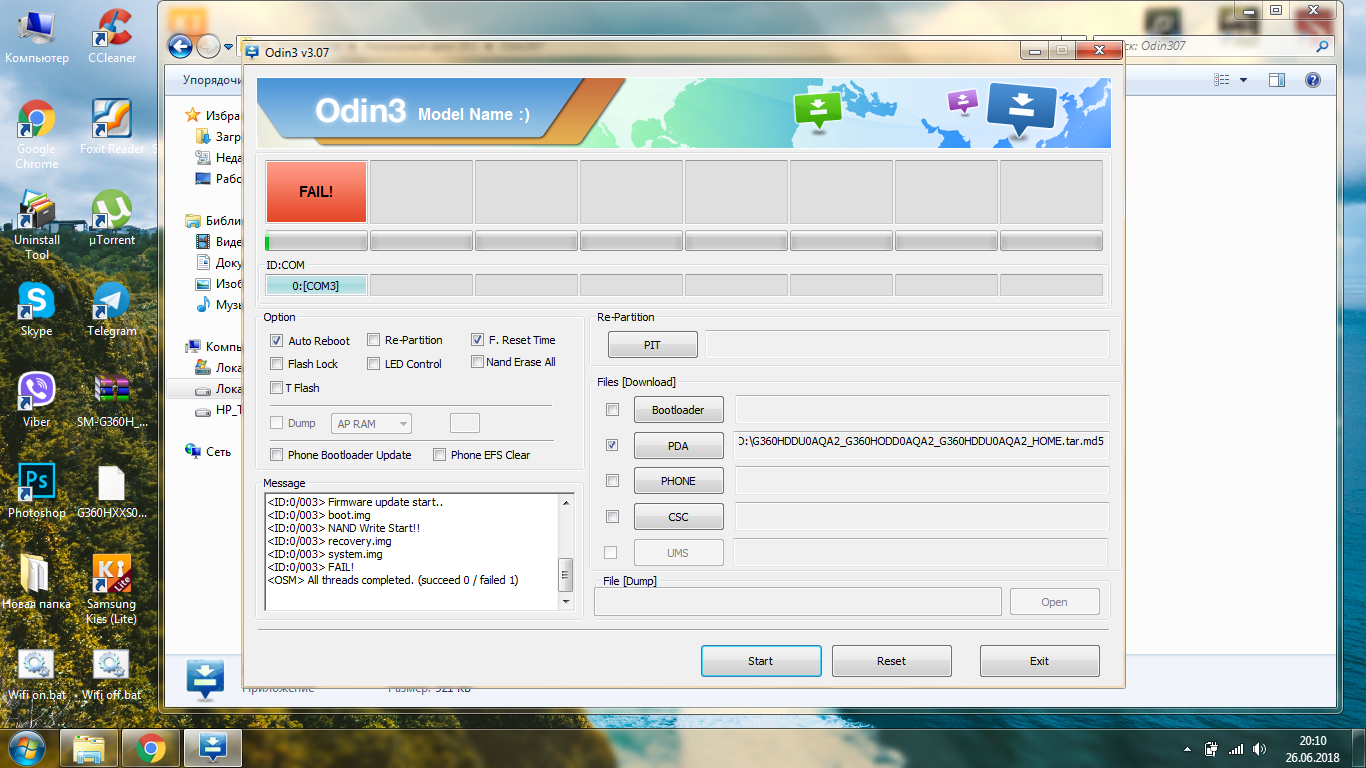Expand the AP RAM dropdown
This screenshot has width=1366, height=768.
click(x=371, y=424)
